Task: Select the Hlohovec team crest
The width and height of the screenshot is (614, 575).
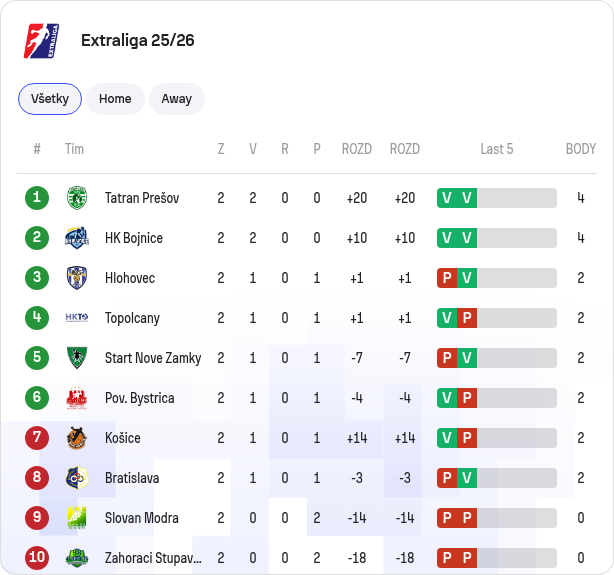Action: [77, 278]
